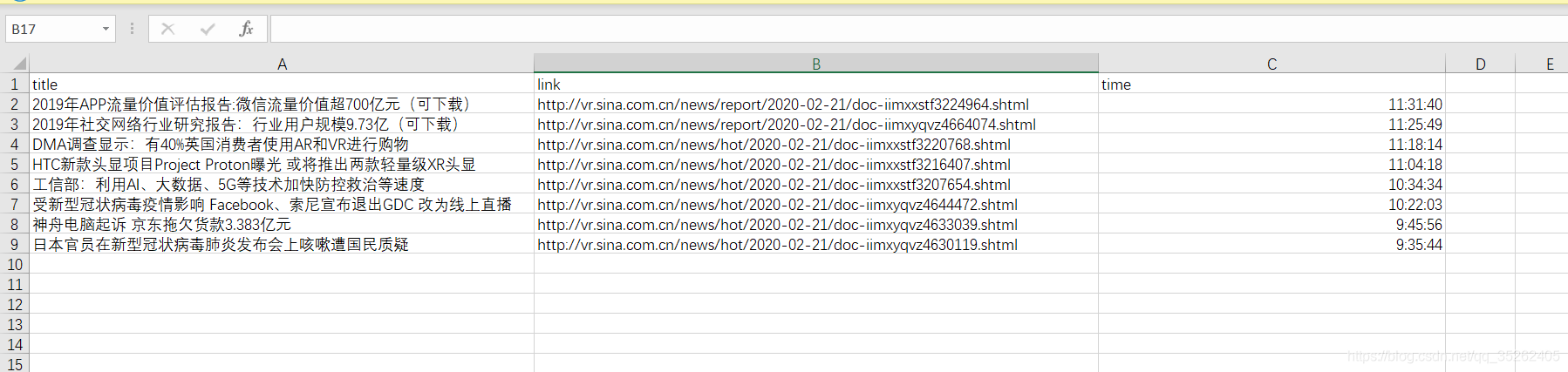Click link ending doc-iimxyqvz4630119.shtml
This screenshot has height=372, width=1568.
[x=816, y=245]
